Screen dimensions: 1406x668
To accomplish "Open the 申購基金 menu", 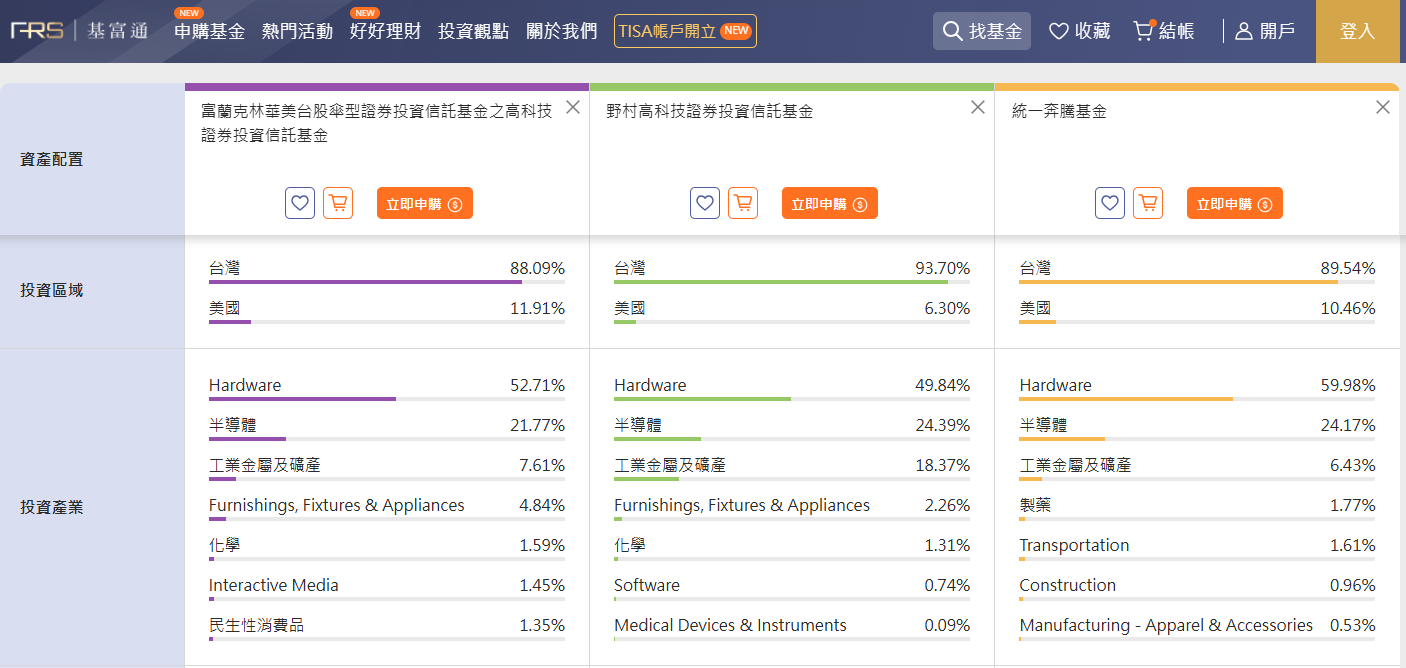I will click(x=209, y=31).
